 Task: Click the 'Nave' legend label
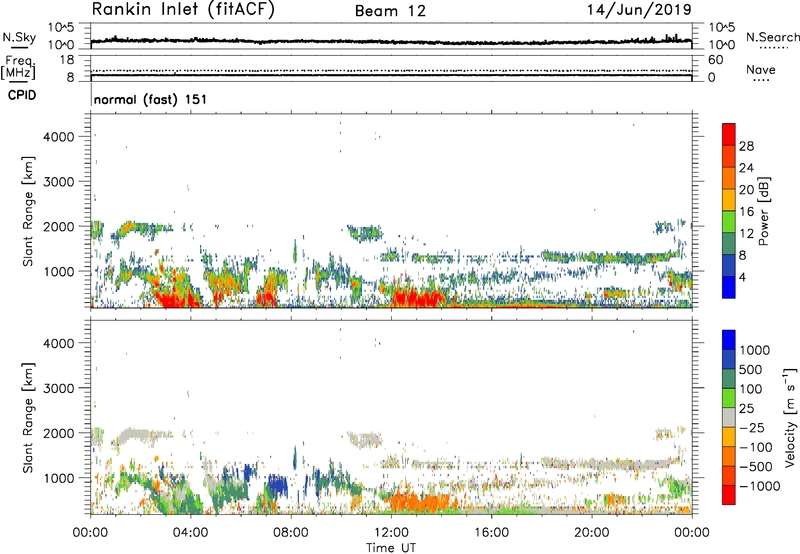click(761, 70)
